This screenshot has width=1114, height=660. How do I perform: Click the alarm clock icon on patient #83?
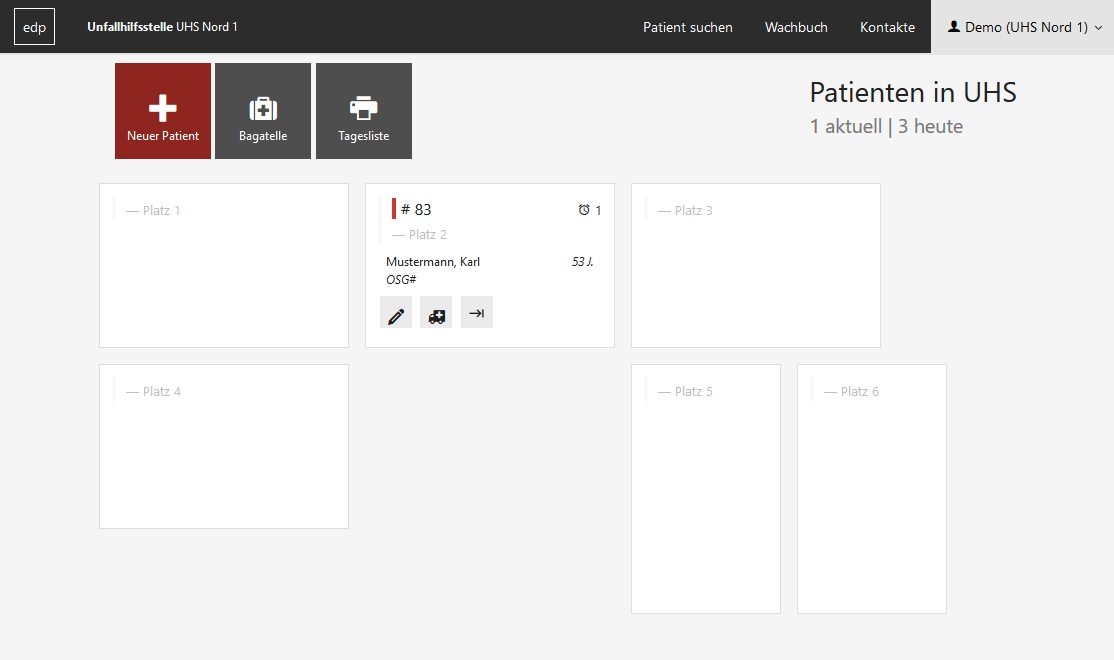coord(584,210)
